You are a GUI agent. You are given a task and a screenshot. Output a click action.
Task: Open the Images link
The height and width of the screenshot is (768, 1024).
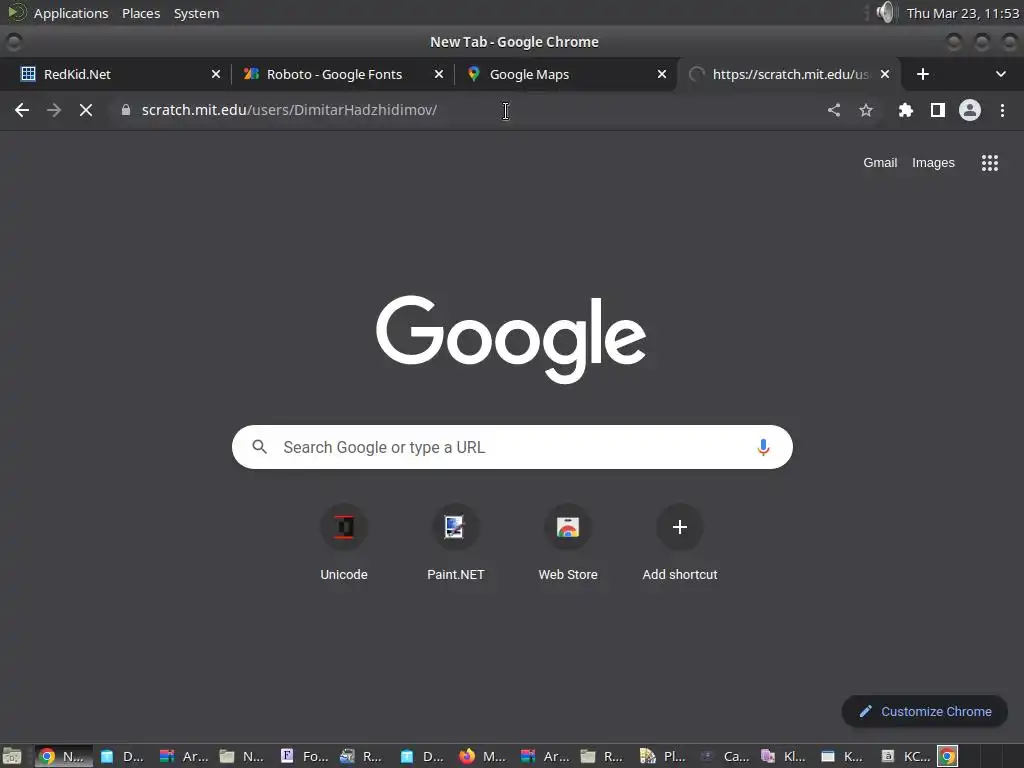[x=933, y=163]
